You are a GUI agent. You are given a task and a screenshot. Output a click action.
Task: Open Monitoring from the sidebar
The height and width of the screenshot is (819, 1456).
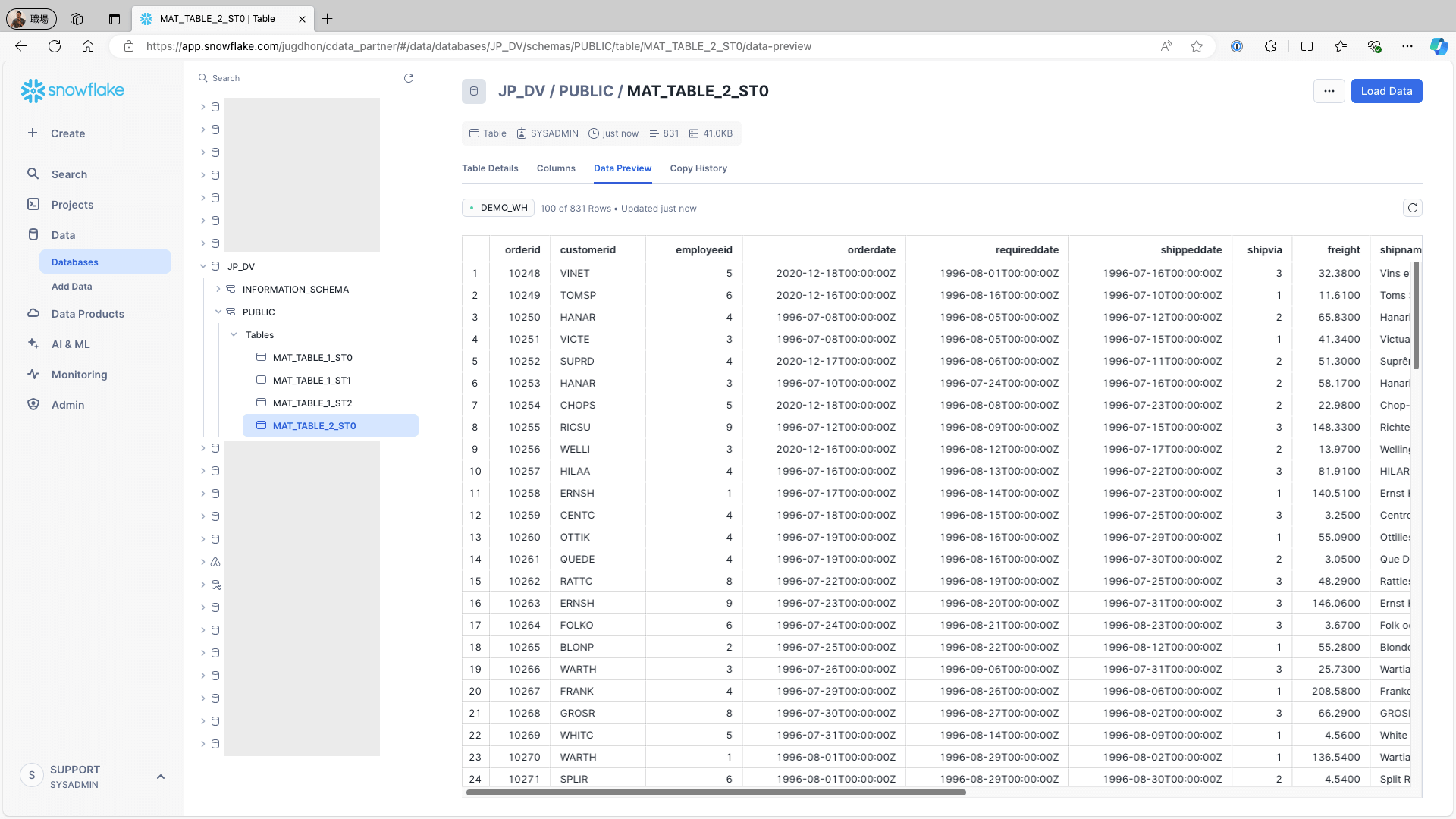coord(79,375)
